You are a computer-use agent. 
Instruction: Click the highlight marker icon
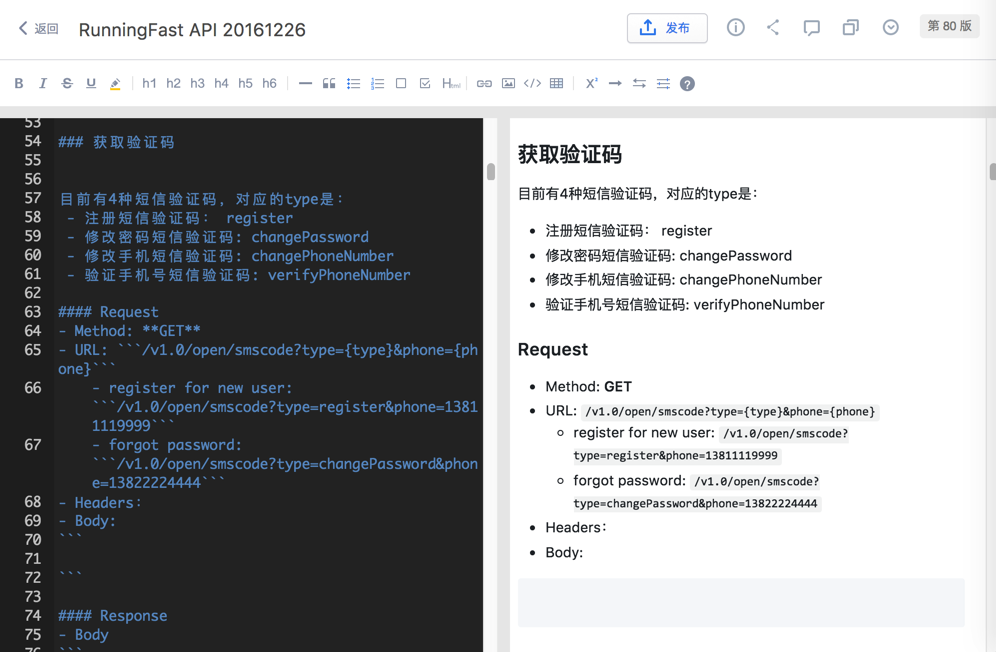(115, 83)
